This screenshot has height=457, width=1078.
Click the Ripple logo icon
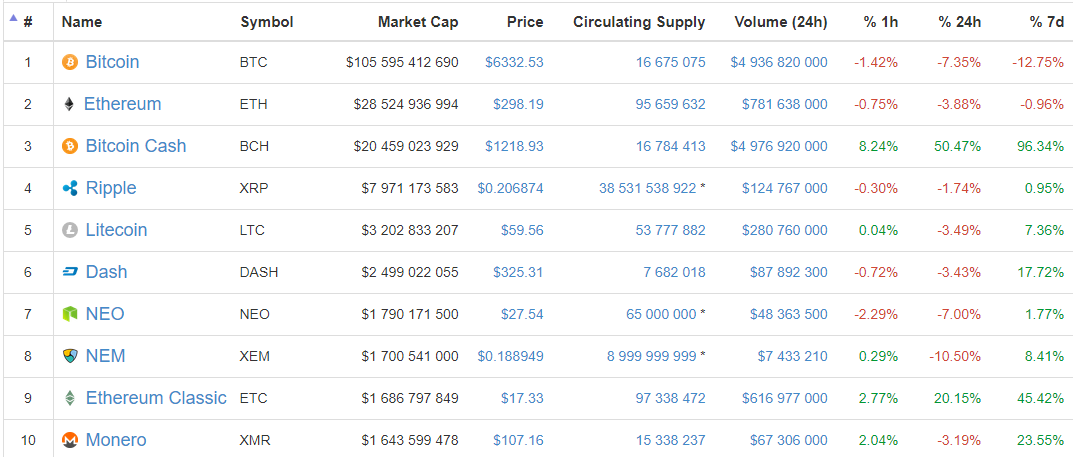(x=70, y=188)
